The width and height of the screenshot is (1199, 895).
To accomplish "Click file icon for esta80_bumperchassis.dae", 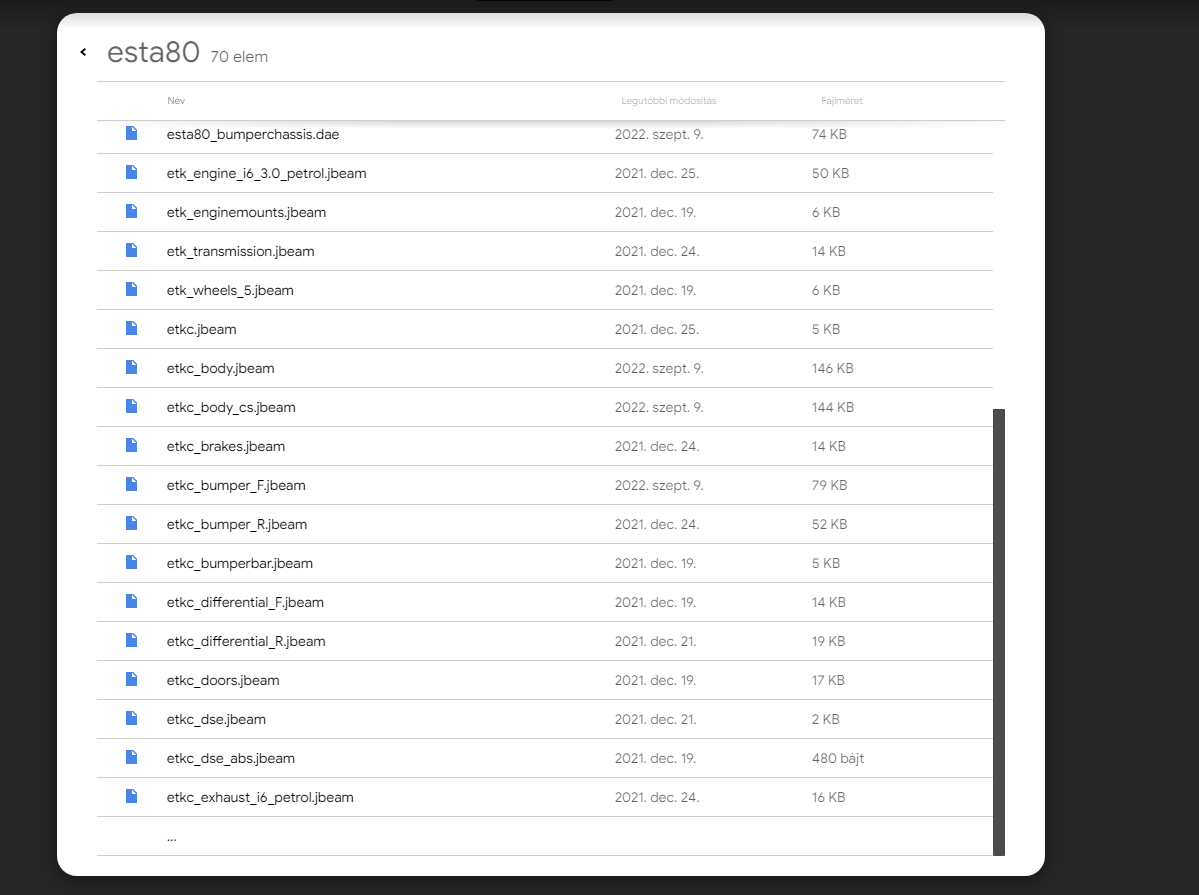I will point(131,133).
